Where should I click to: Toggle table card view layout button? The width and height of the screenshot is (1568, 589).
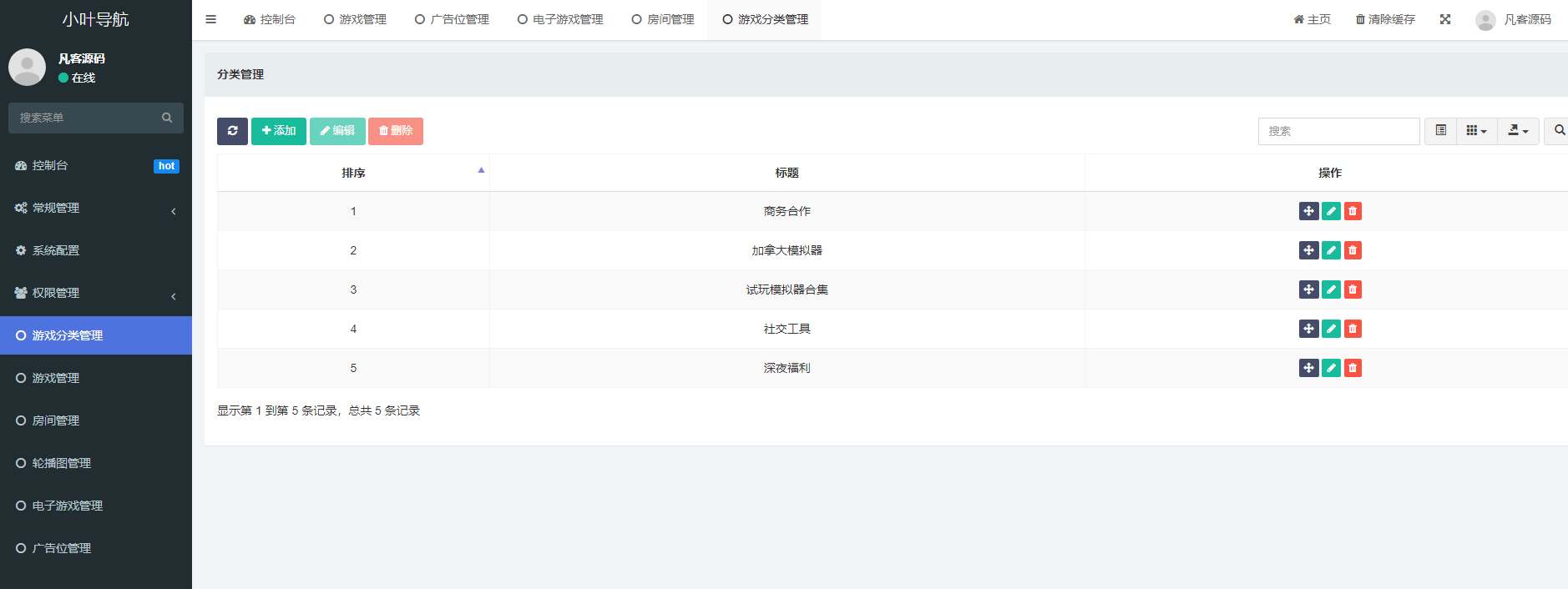coord(1440,131)
